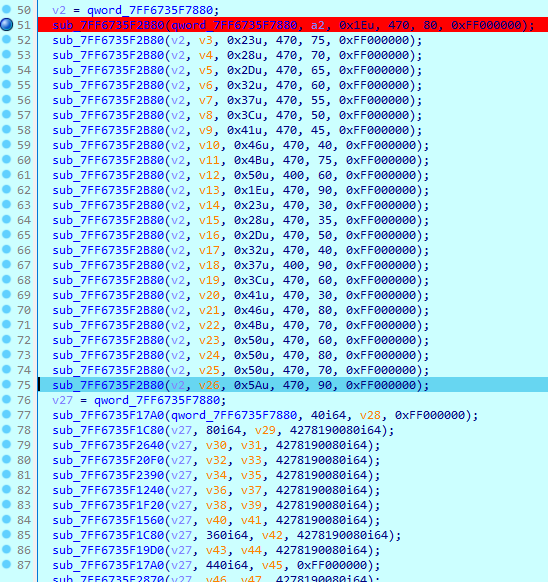Click constant 0x2Du on line 54

244,70
